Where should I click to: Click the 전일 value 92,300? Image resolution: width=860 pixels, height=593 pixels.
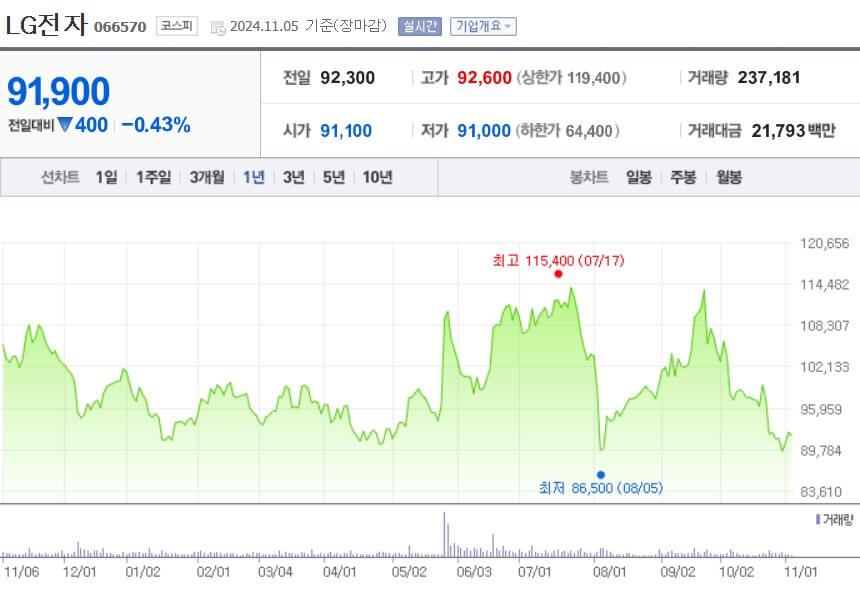[348, 78]
